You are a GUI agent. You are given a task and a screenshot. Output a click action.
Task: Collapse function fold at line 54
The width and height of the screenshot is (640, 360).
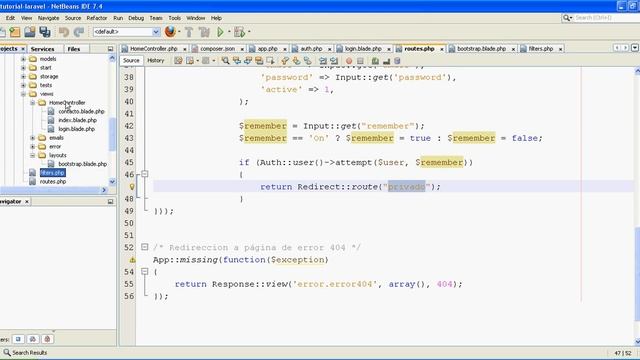point(144,271)
